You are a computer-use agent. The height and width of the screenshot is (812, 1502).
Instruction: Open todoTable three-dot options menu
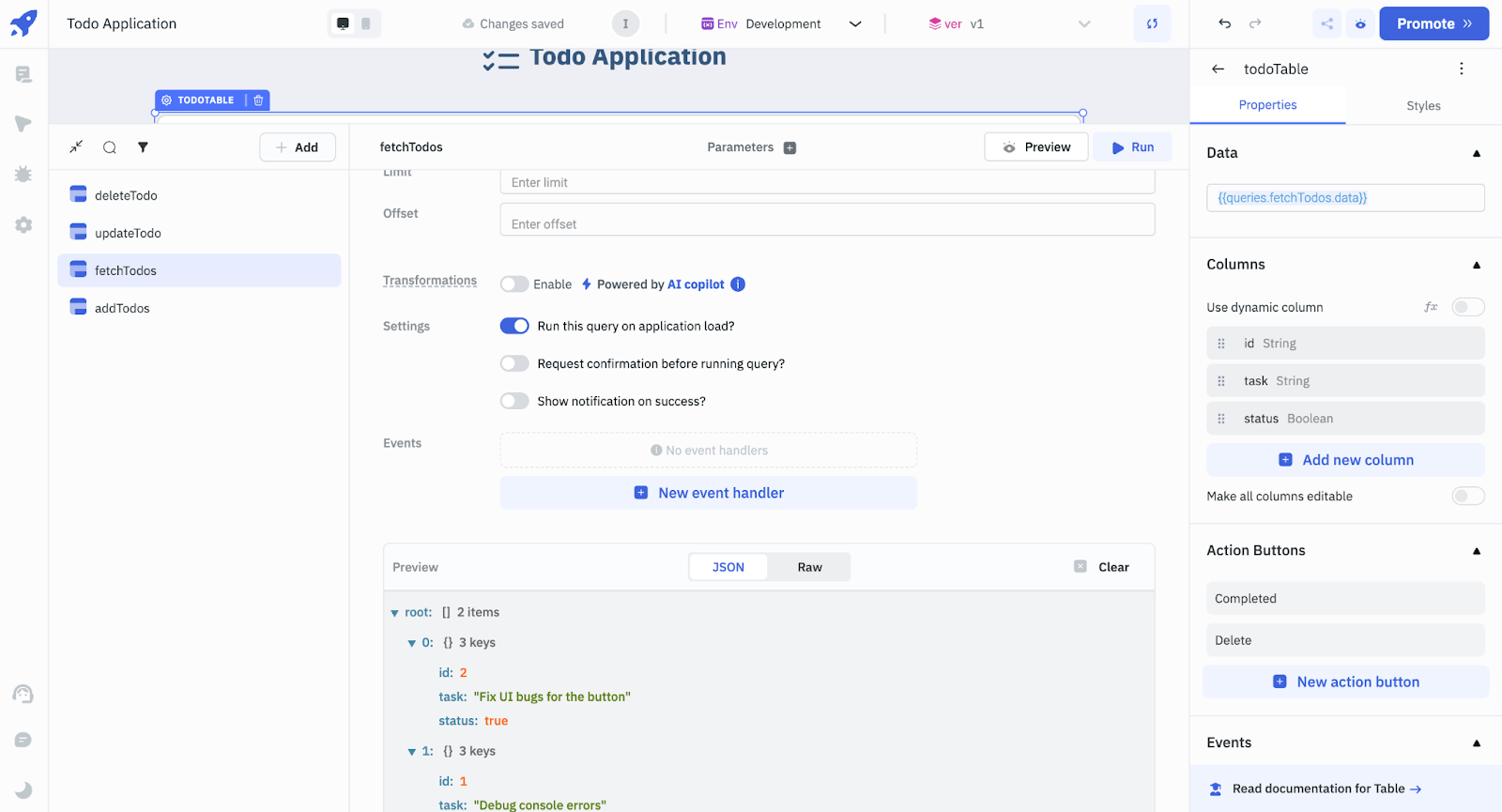1461,69
